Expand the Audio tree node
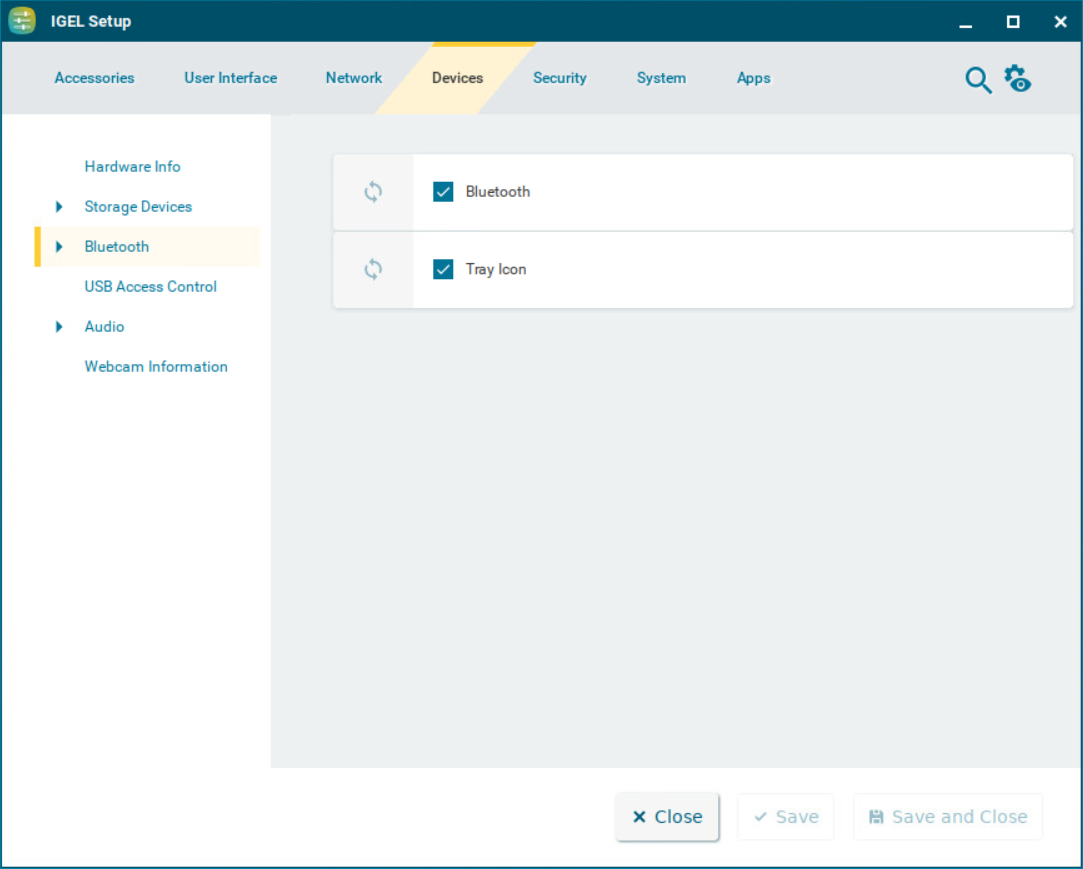 pyautogui.click(x=59, y=327)
